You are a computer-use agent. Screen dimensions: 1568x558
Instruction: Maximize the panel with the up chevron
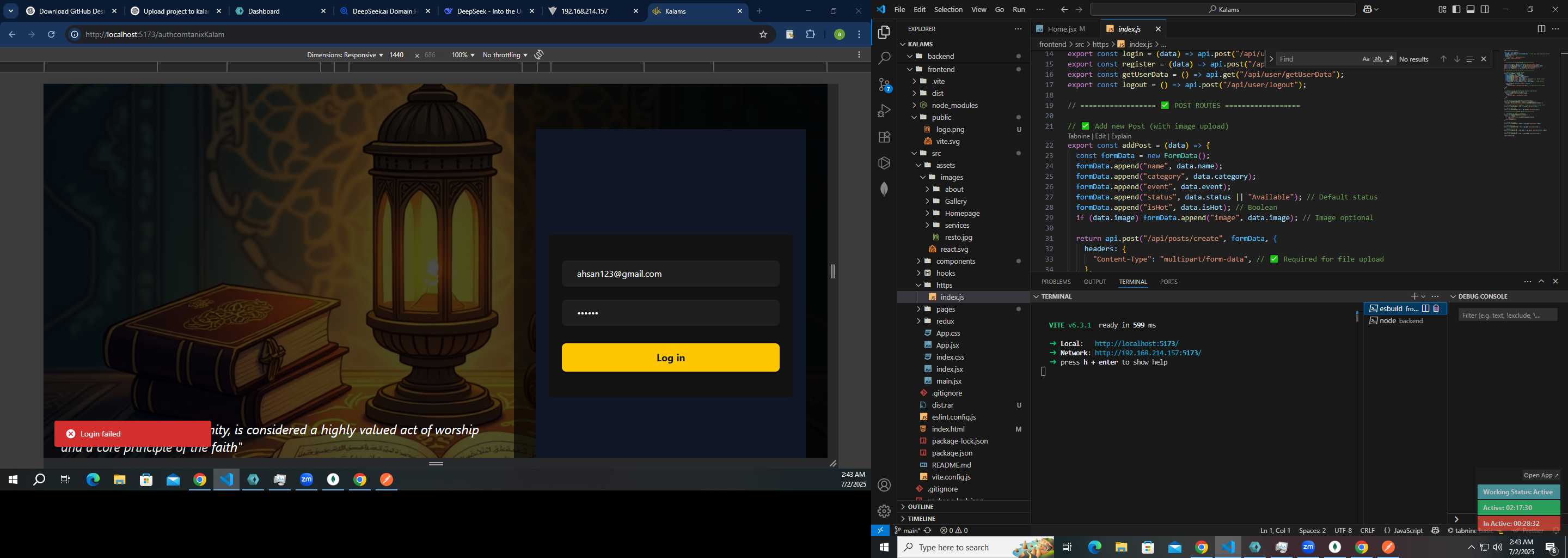coord(1541,281)
